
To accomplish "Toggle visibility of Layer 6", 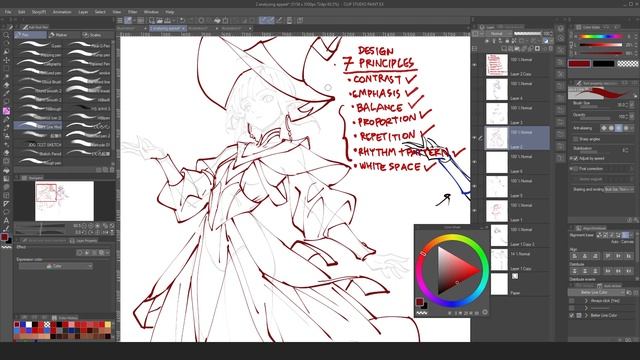I will (474, 162).
